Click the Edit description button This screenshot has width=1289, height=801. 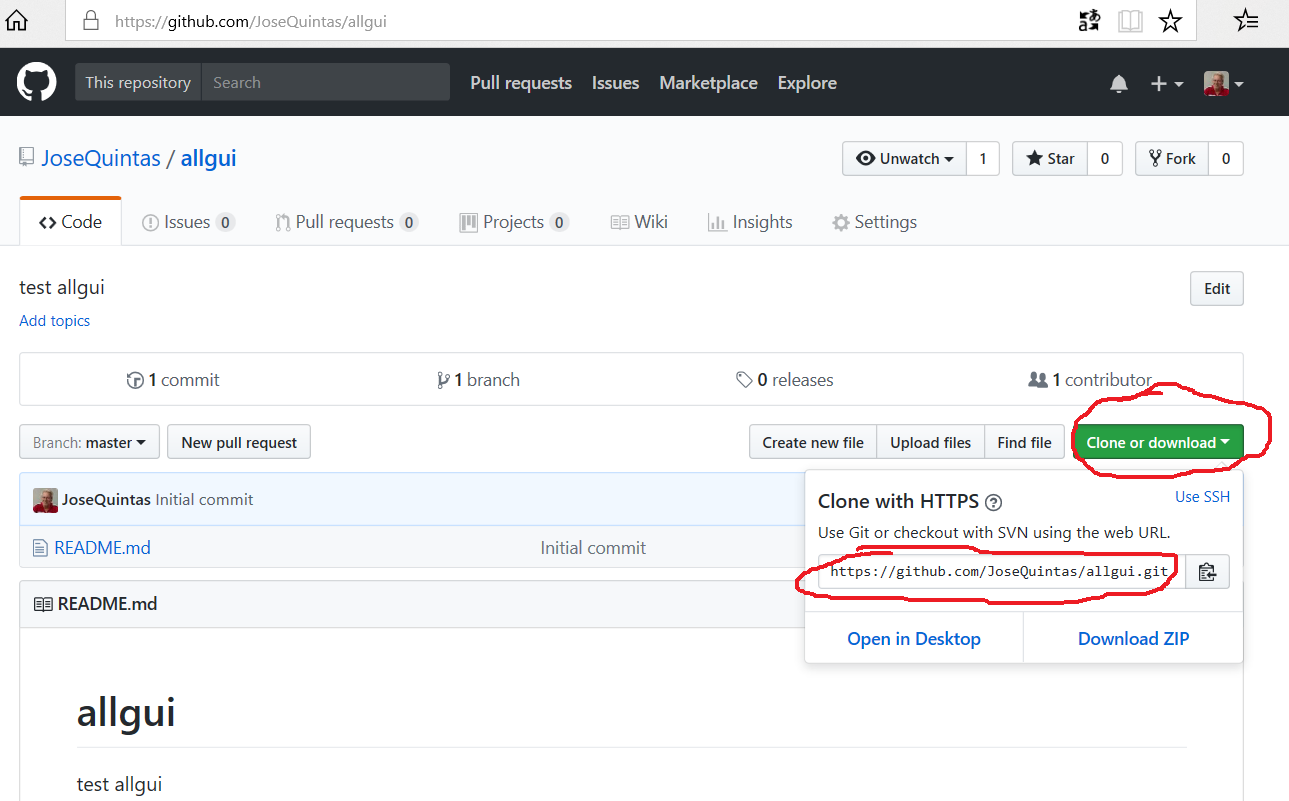(x=1217, y=289)
